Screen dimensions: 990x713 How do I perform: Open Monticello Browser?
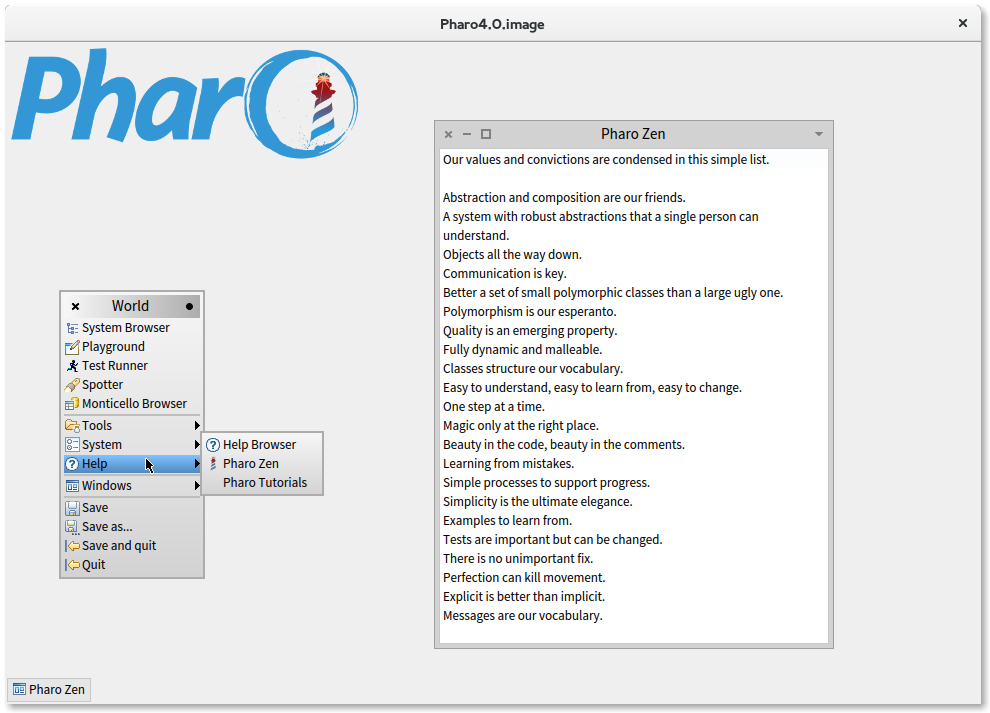coord(134,404)
